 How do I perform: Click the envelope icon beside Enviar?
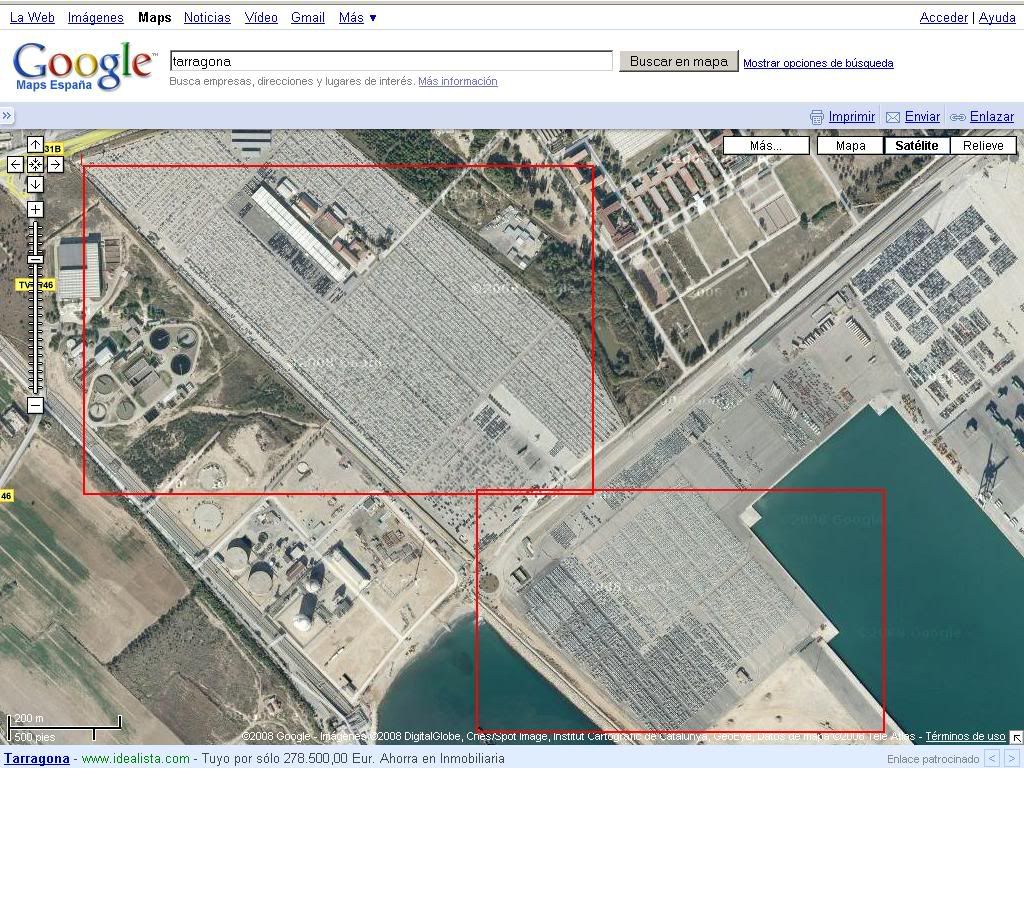(x=893, y=117)
